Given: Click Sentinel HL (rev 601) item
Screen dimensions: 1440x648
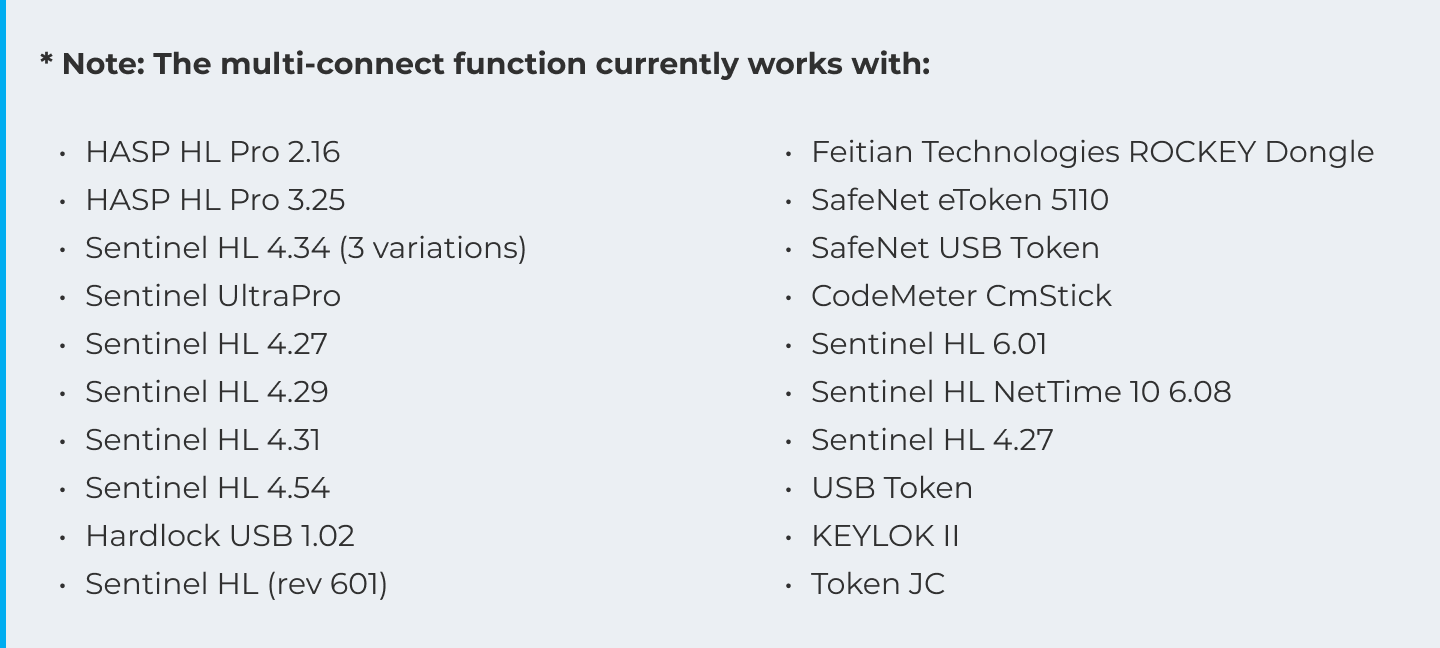Looking at the screenshot, I should point(236,584).
